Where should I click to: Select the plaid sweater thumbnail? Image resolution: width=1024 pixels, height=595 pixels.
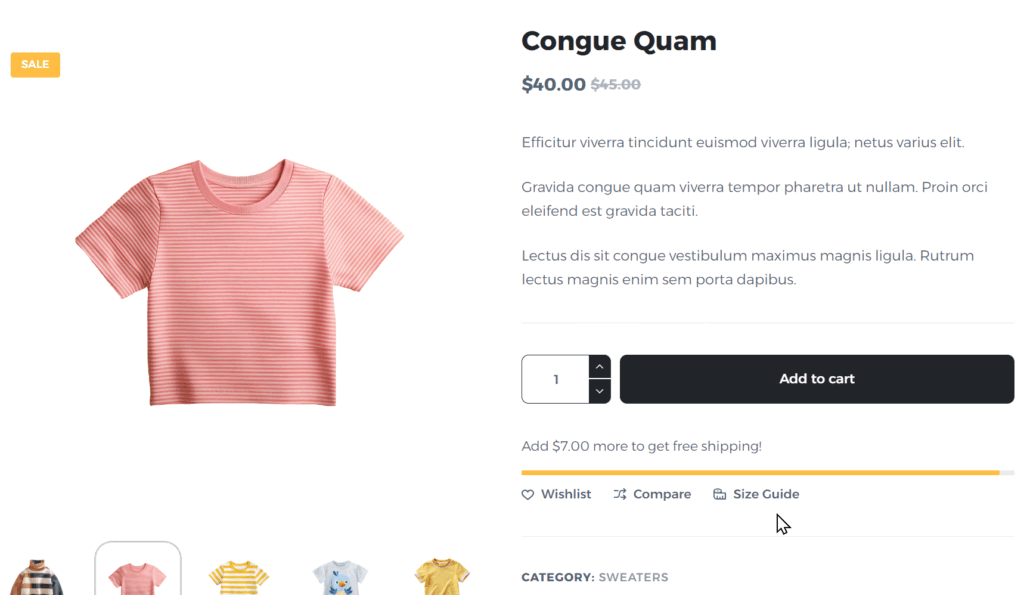click(x=37, y=577)
